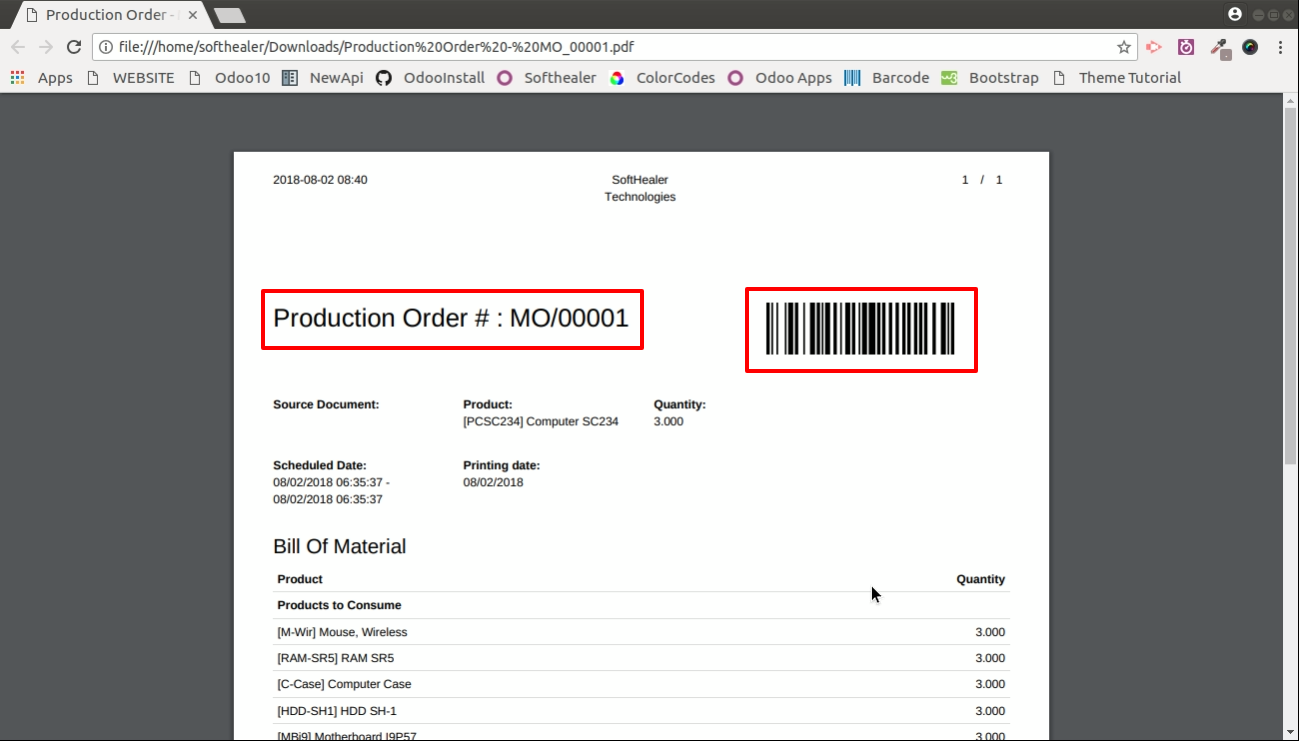This screenshot has height=741, width=1299.
Task: Open the Apps bookmark shortcut
Action: click(42, 78)
